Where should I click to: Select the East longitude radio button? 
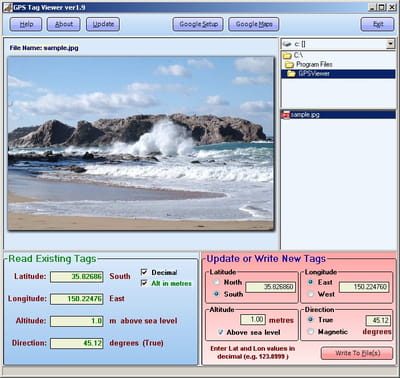click(x=310, y=282)
